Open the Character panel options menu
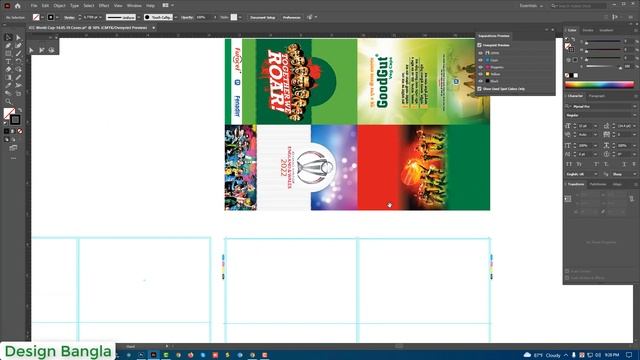 (x=636, y=96)
